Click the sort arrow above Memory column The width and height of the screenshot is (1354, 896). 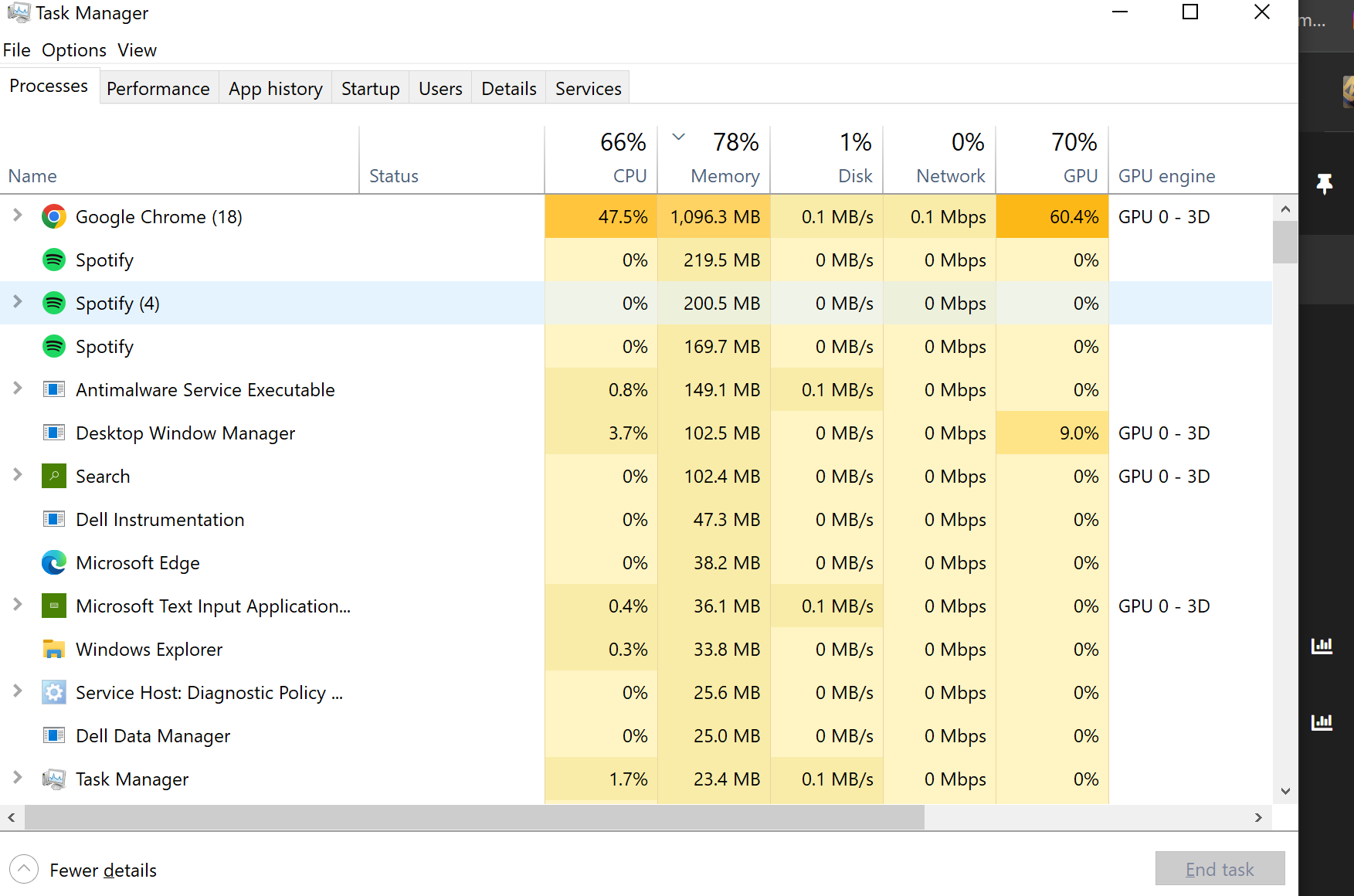679,137
